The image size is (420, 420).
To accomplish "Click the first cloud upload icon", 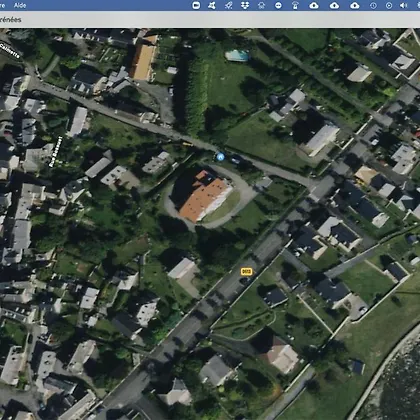I will 314,5.
